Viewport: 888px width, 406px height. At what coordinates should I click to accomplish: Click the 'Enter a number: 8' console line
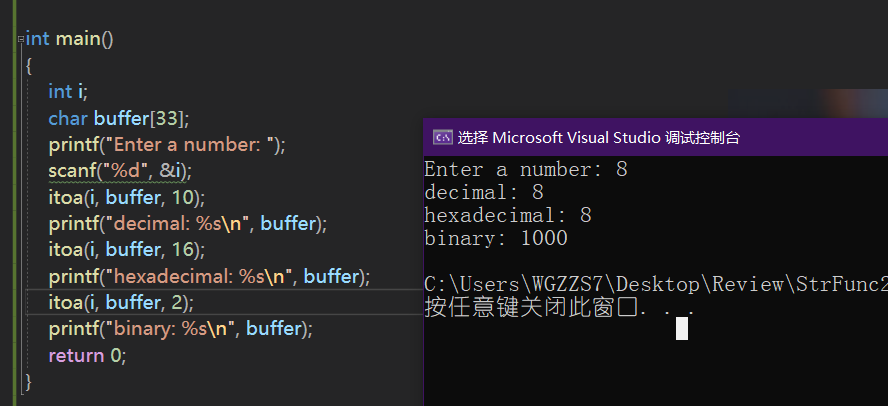526,170
